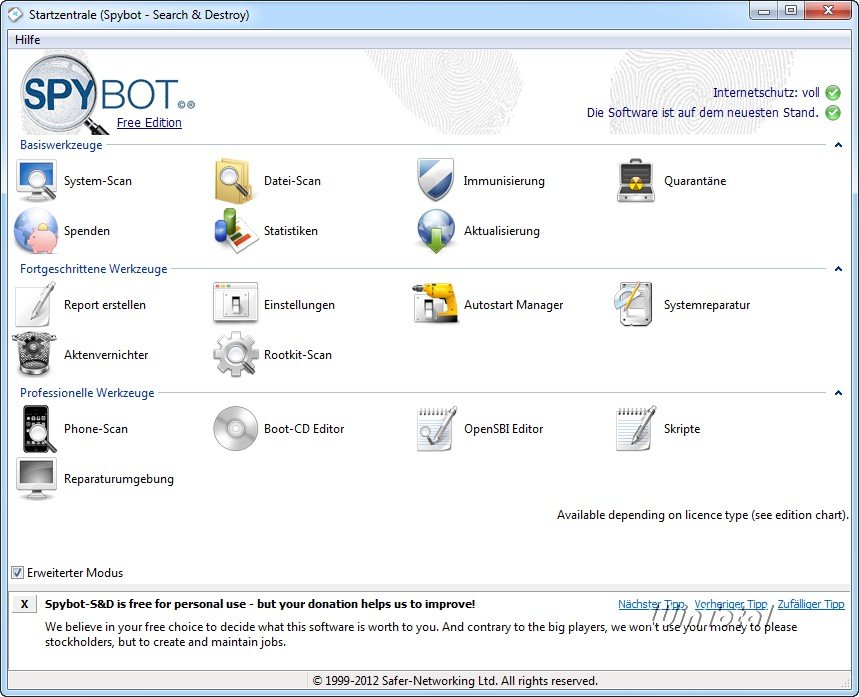Click the Free Edition link
Screen dimensions: 859x697
click(x=149, y=123)
